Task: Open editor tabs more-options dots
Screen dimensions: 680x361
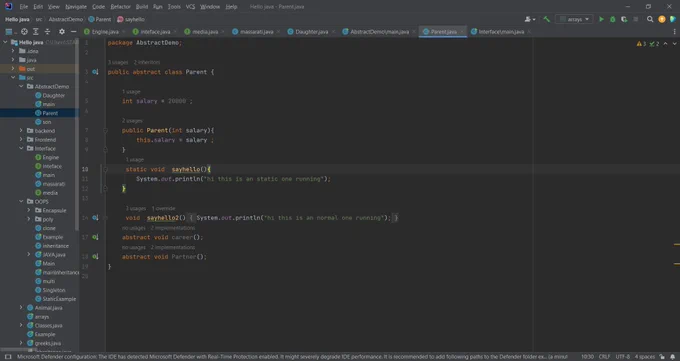Action: click(674, 32)
